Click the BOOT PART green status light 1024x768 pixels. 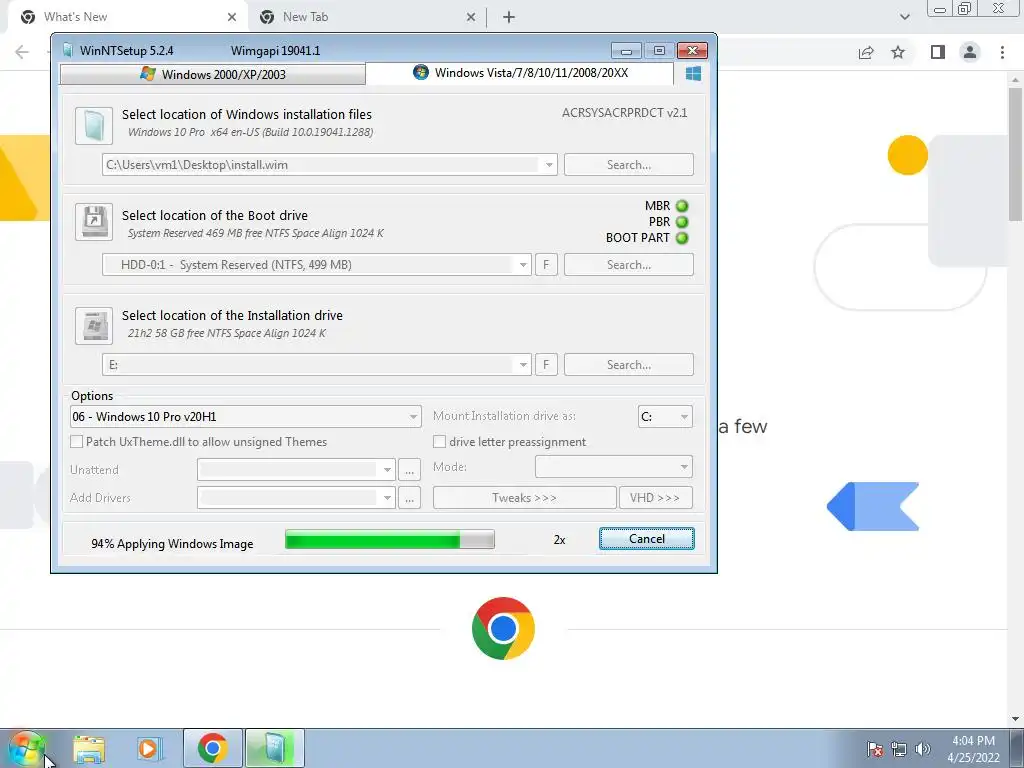[x=682, y=238]
